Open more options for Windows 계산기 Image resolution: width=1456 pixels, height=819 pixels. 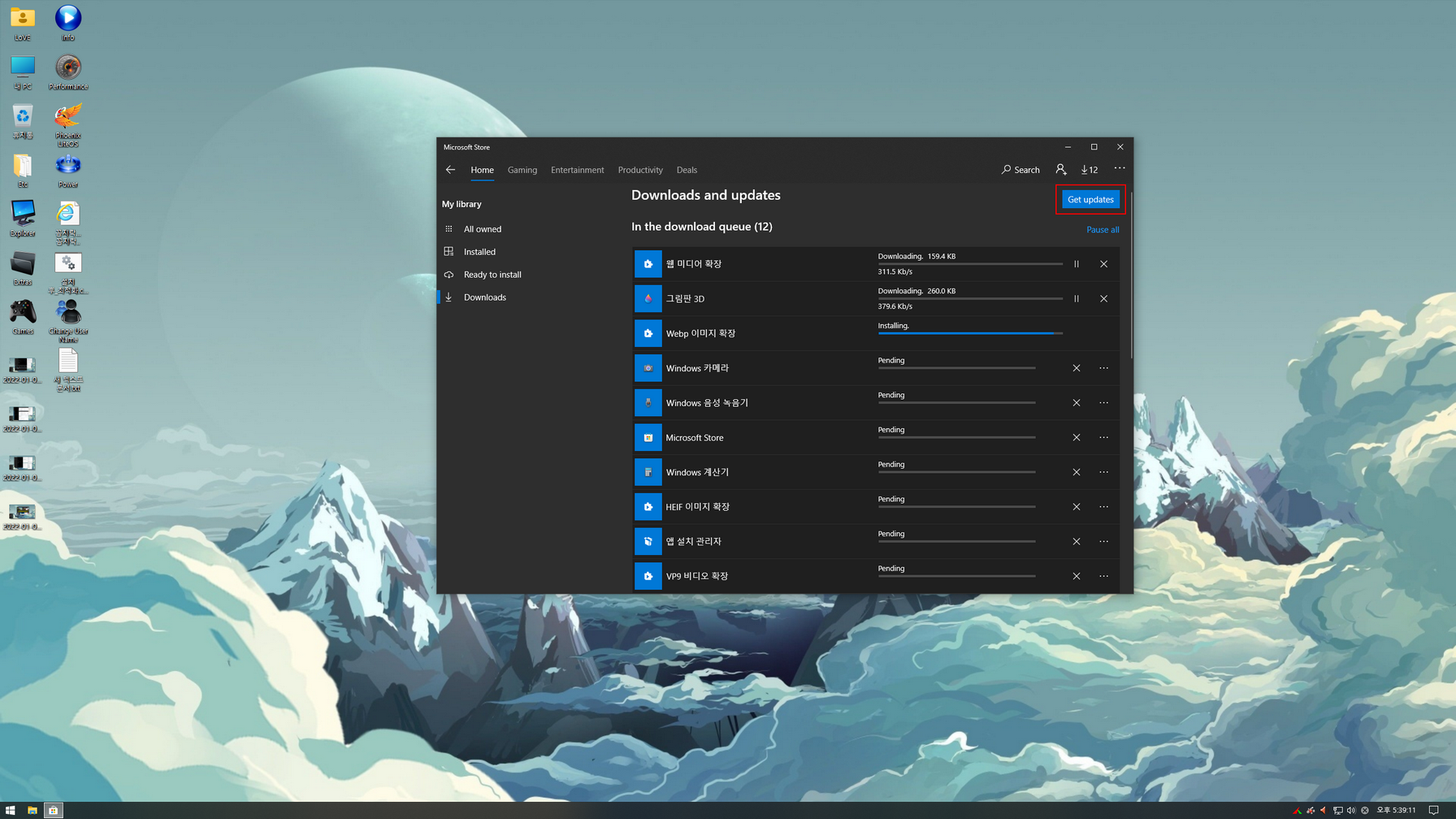click(x=1103, y=472)
